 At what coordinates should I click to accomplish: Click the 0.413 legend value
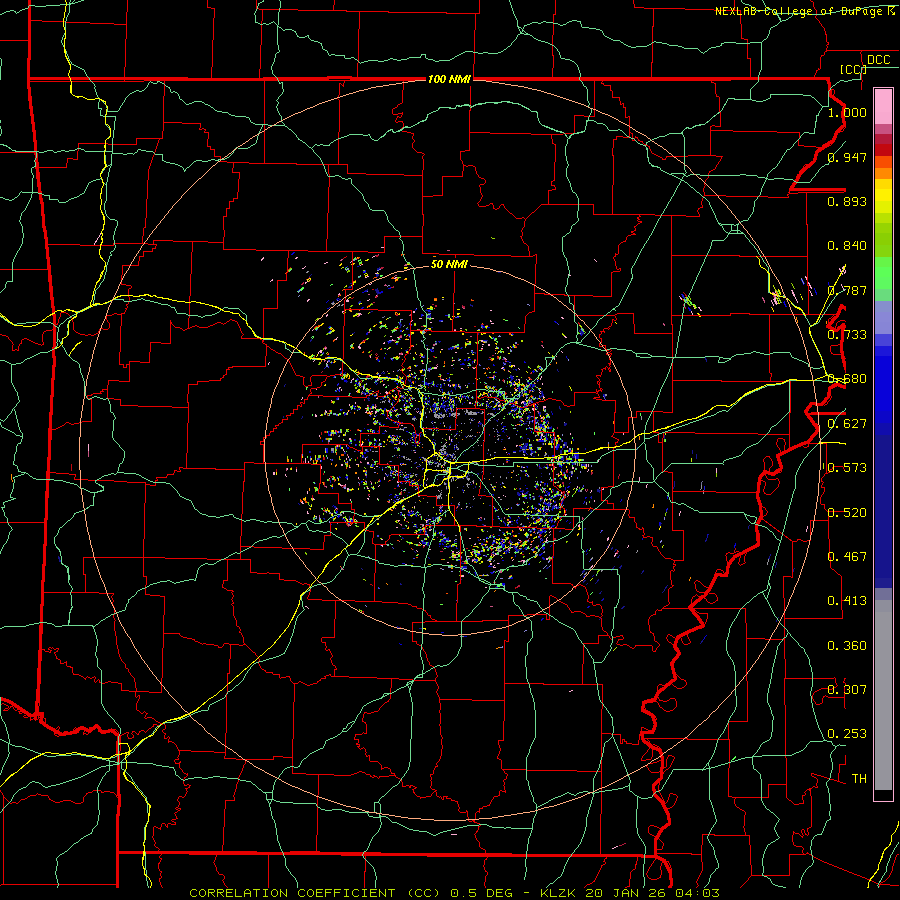click(x=847, y=601)
